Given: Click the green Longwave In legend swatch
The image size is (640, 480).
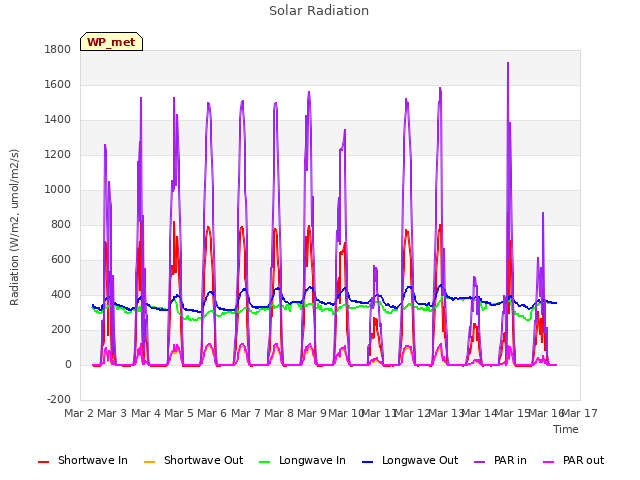Looking at the screenshot, I should coord(264,462).
